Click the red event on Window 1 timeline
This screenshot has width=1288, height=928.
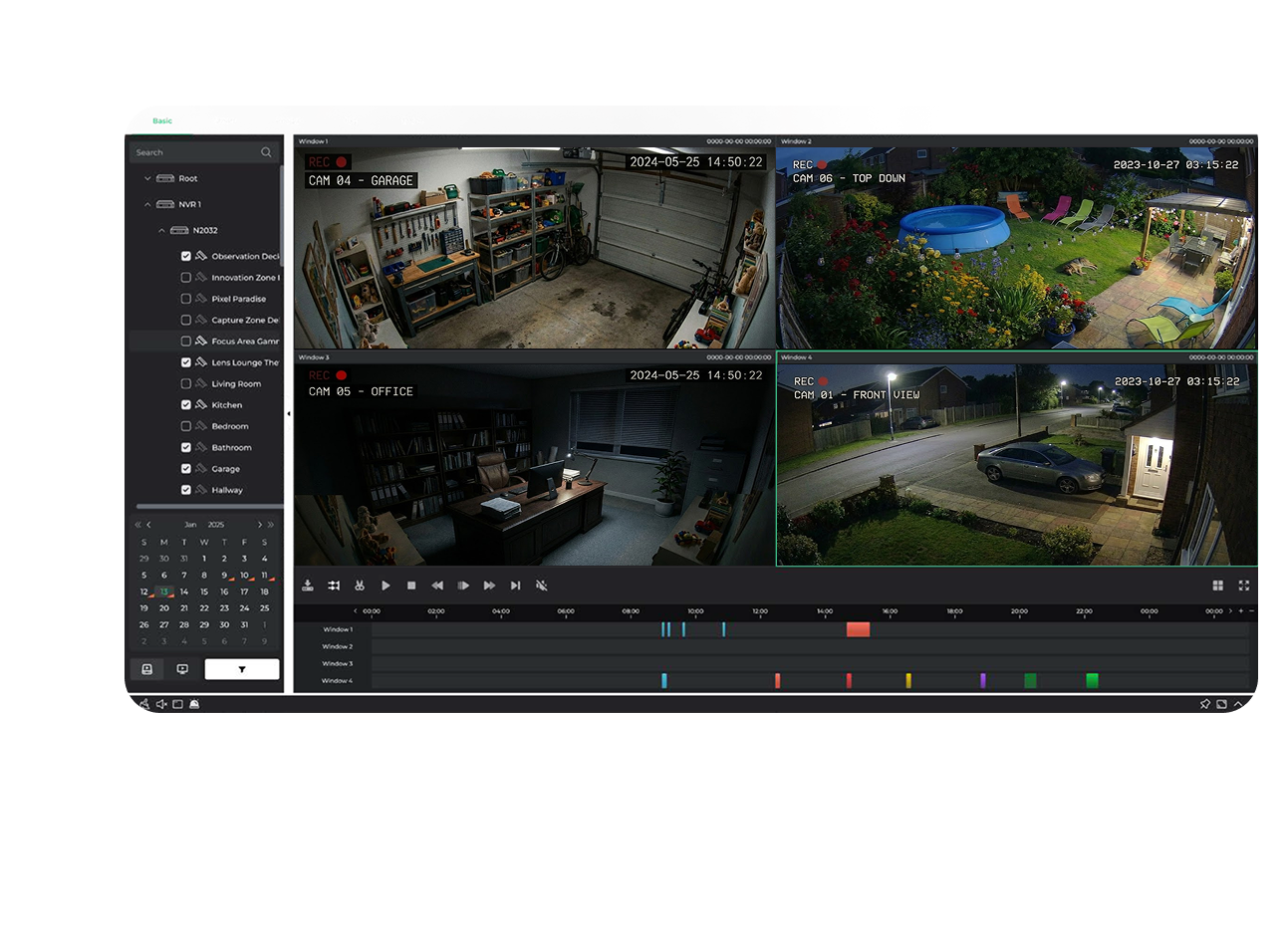pos(858,629)
